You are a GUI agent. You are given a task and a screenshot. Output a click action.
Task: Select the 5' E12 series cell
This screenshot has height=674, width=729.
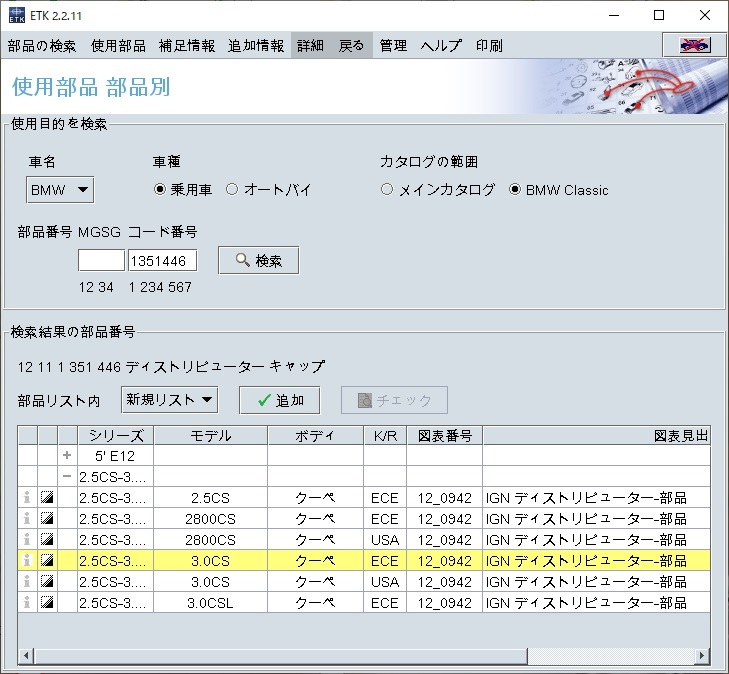[116, 456]
